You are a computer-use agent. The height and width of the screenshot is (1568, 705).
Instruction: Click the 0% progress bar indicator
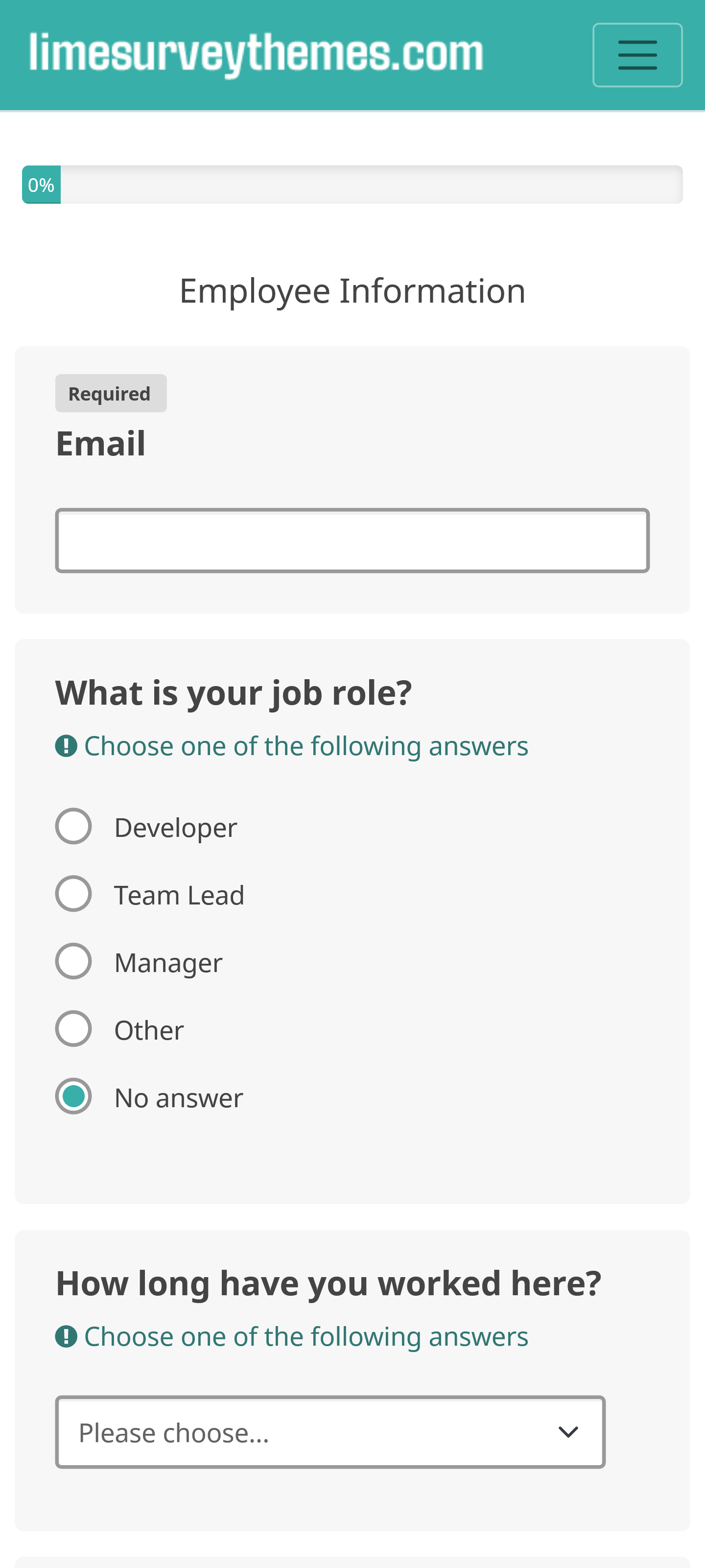click(42, 185)
